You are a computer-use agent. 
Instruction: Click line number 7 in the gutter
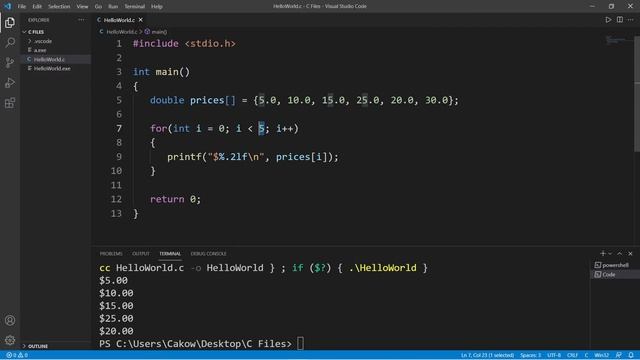(x=119, y=129)
